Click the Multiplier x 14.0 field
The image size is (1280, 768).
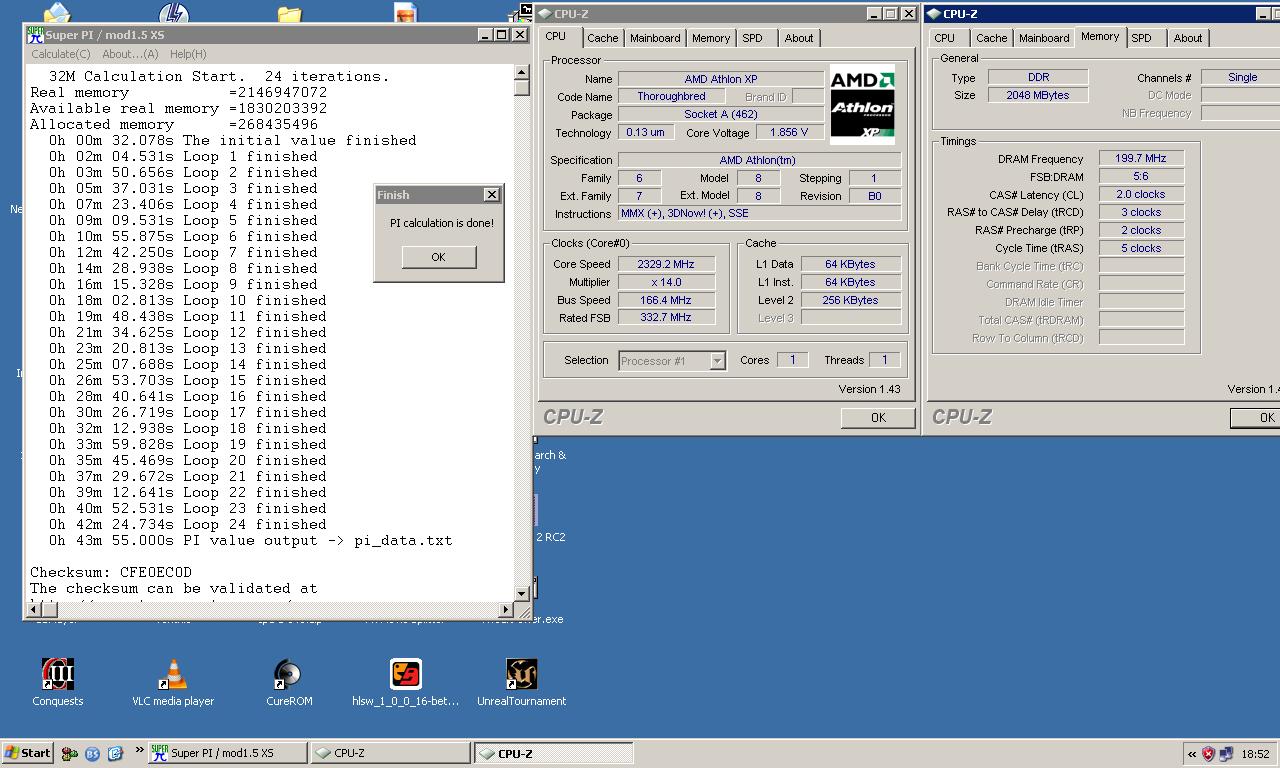tap(665, 282)
